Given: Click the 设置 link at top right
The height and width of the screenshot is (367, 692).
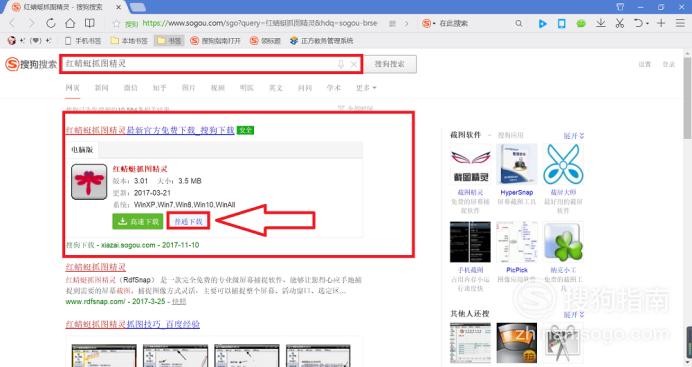Looking at the screenshot, I should [x=645, y=64].
